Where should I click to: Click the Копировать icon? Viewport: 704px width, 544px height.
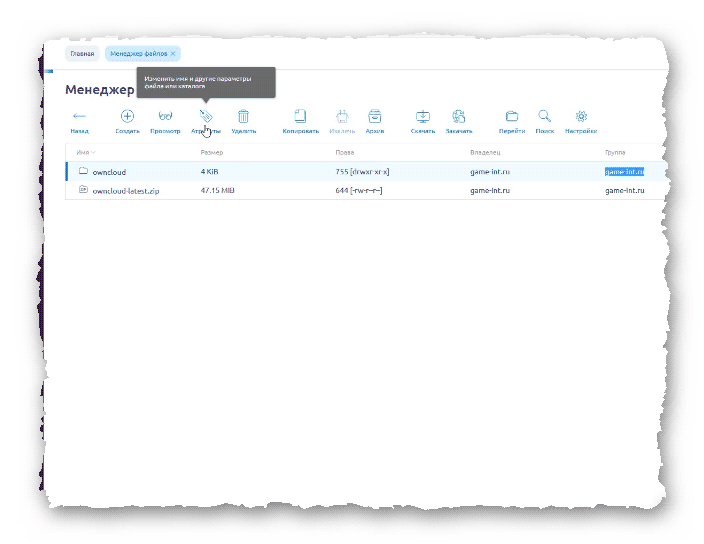tap(300, 116)
